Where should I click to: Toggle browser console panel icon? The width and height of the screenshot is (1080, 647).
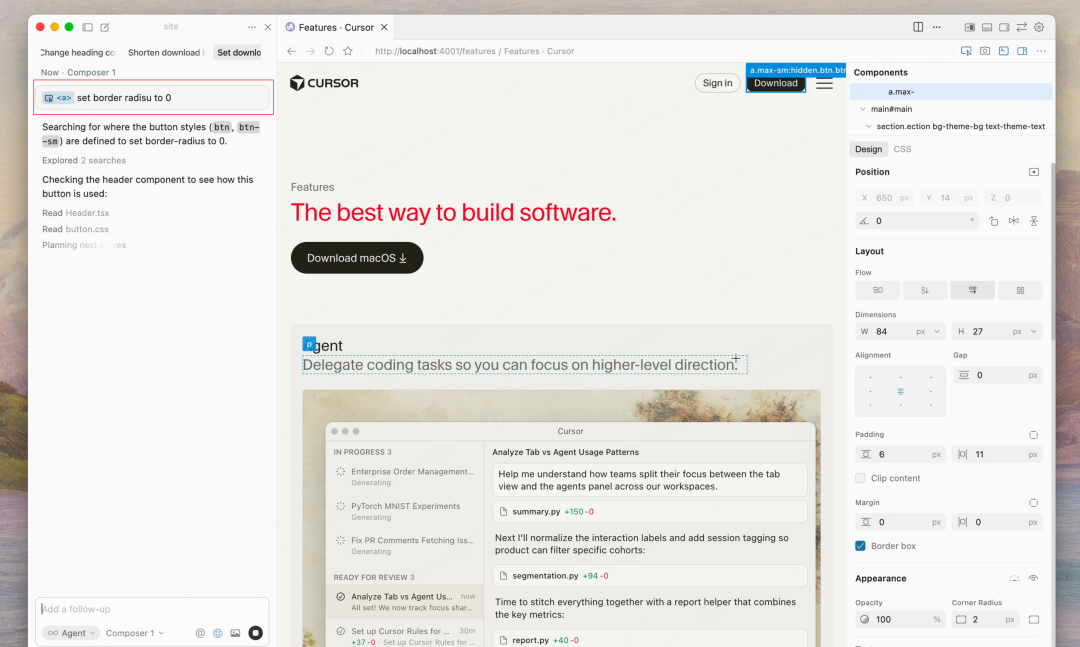coord(1004,51)
